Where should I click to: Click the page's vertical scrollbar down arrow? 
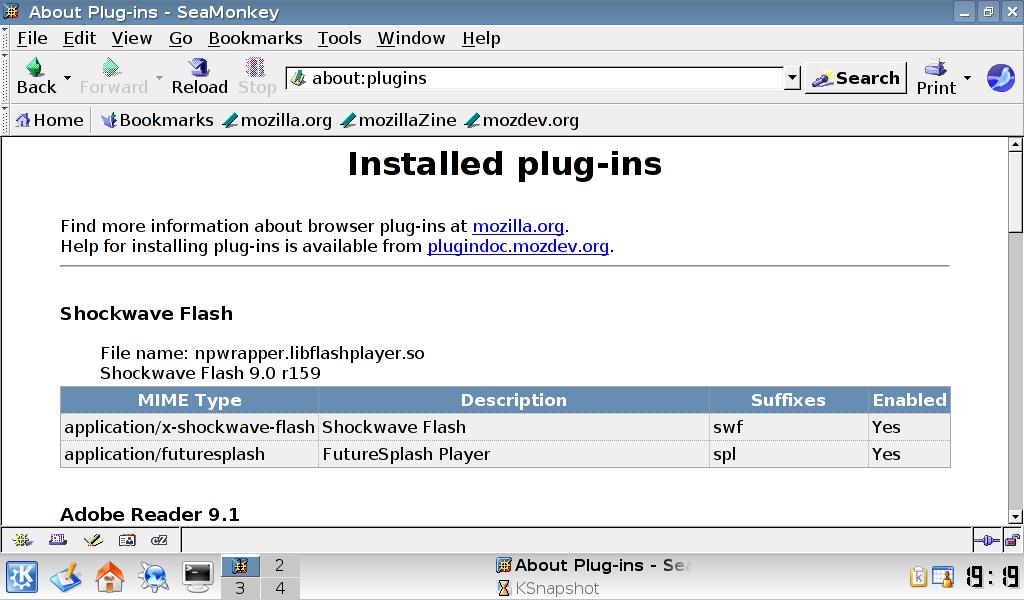point(1015,516)
